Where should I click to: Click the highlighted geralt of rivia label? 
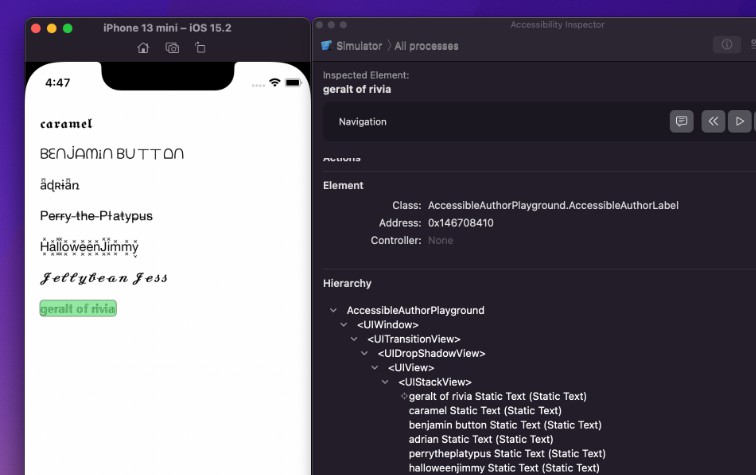(78, 308)
